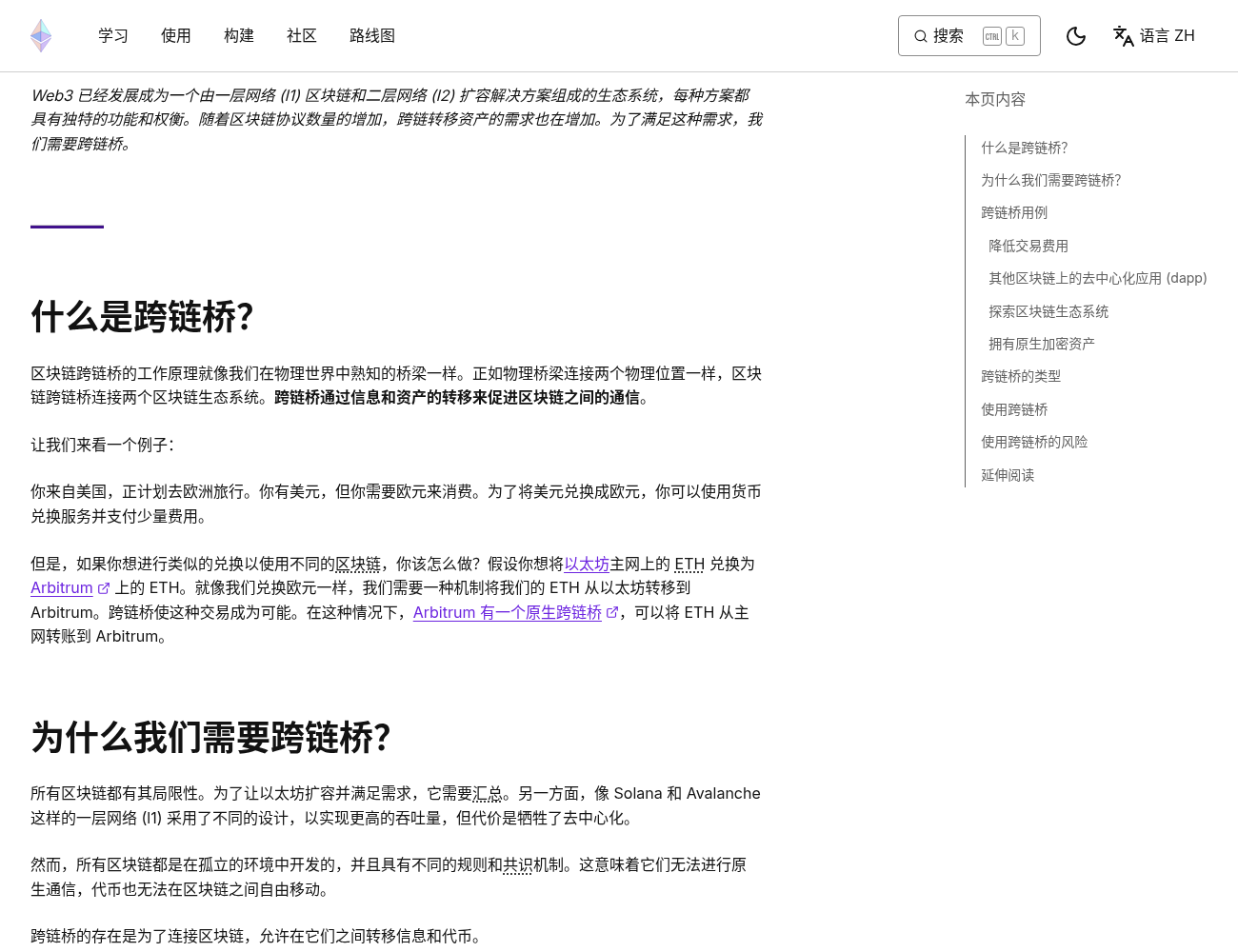
Task: Open the 路线图 navigation link
Action: point(372,35)
